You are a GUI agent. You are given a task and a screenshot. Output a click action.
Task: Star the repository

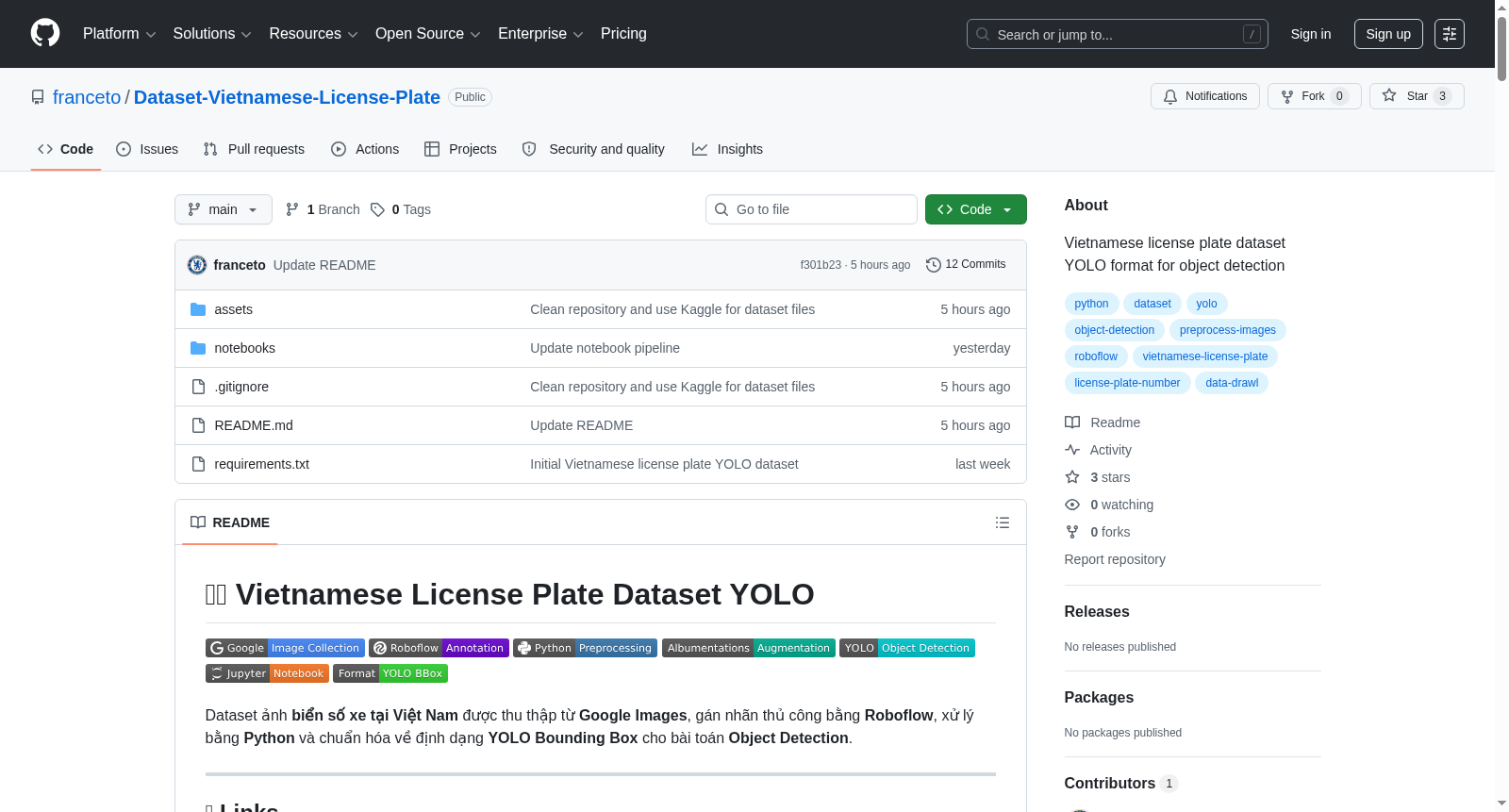click(x=1417, y=96)
